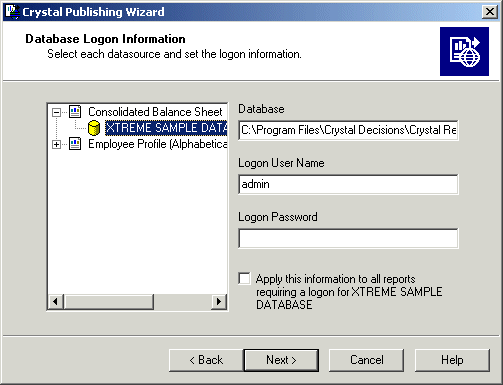
Task: Collapse the Consolidated Balance Sheet tree node
Action: coord(56,112)
